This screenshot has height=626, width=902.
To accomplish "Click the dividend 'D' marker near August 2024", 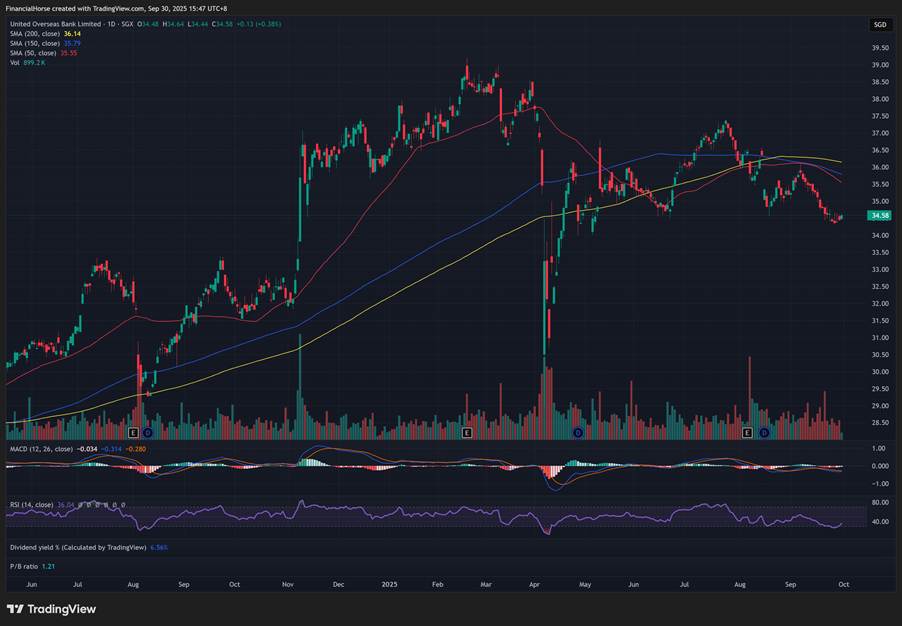I will (148, 433).
